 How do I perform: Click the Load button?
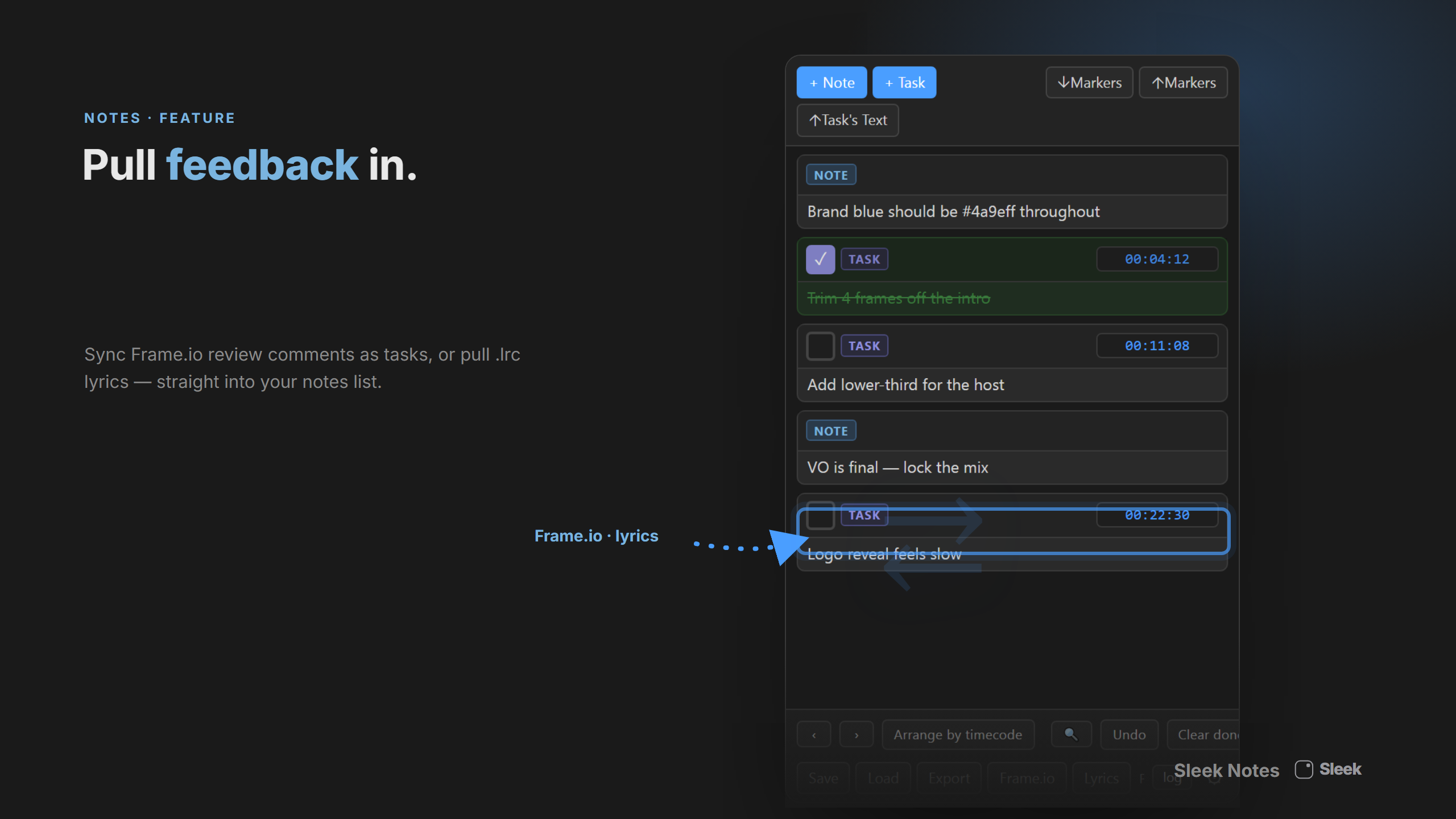(883, 778)
